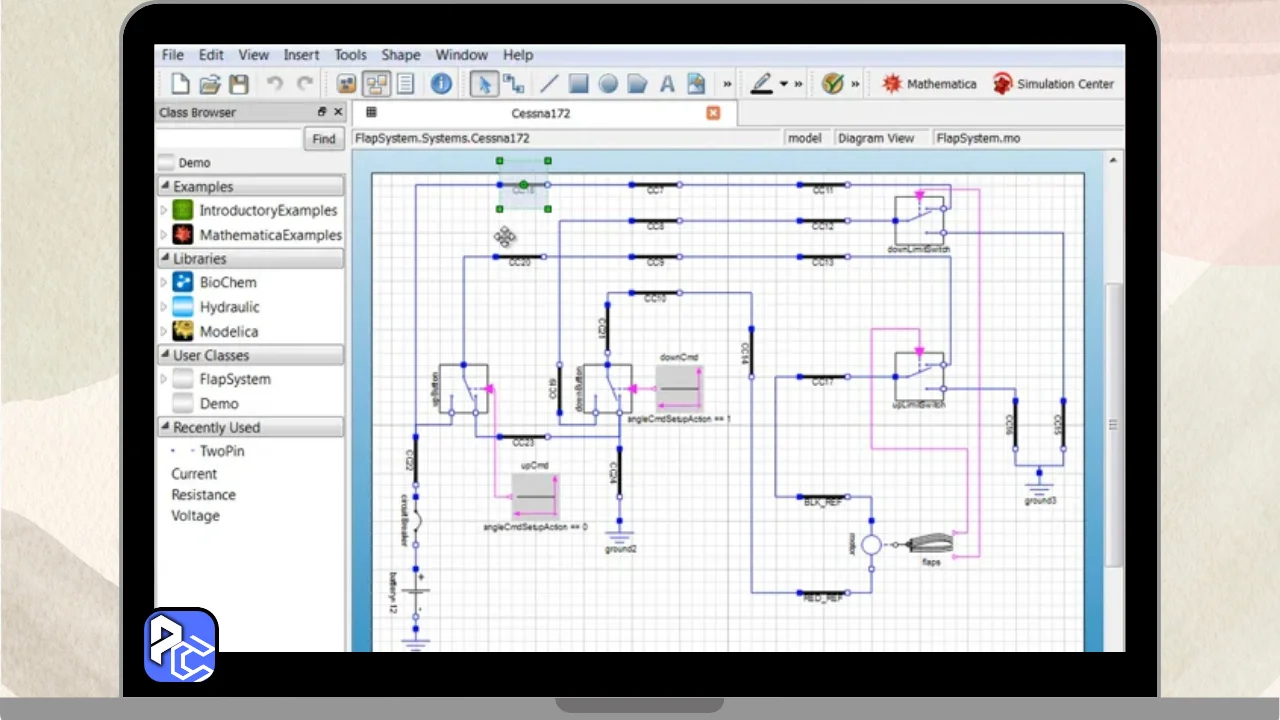Click the green check model icon
1280x720 pixels.
click(x=832, y=84)
